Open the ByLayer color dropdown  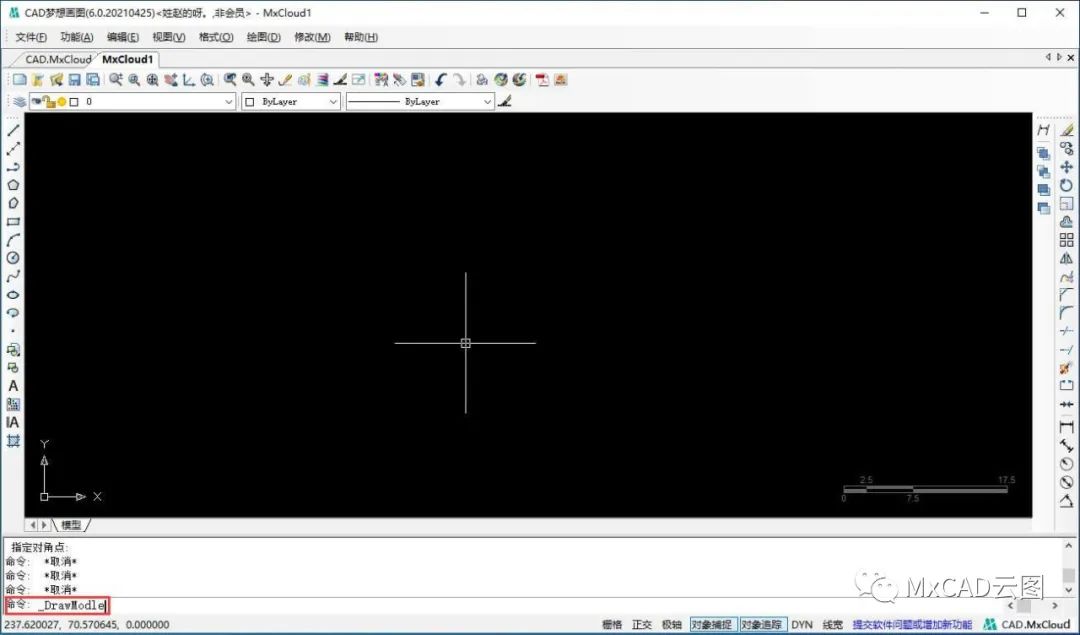(291, 101)
